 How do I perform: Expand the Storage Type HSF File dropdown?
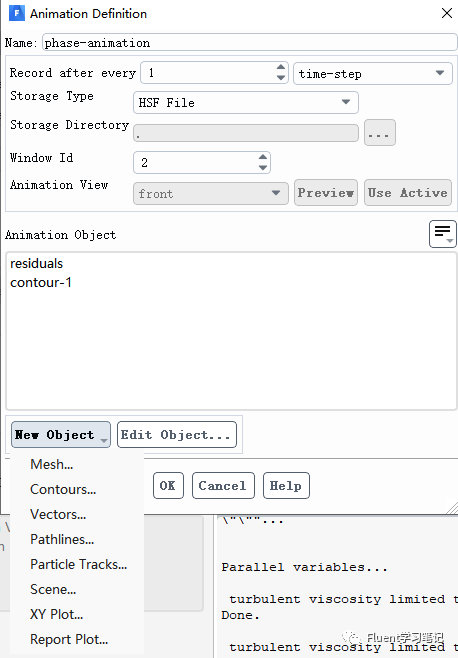(x=246, y=102)
